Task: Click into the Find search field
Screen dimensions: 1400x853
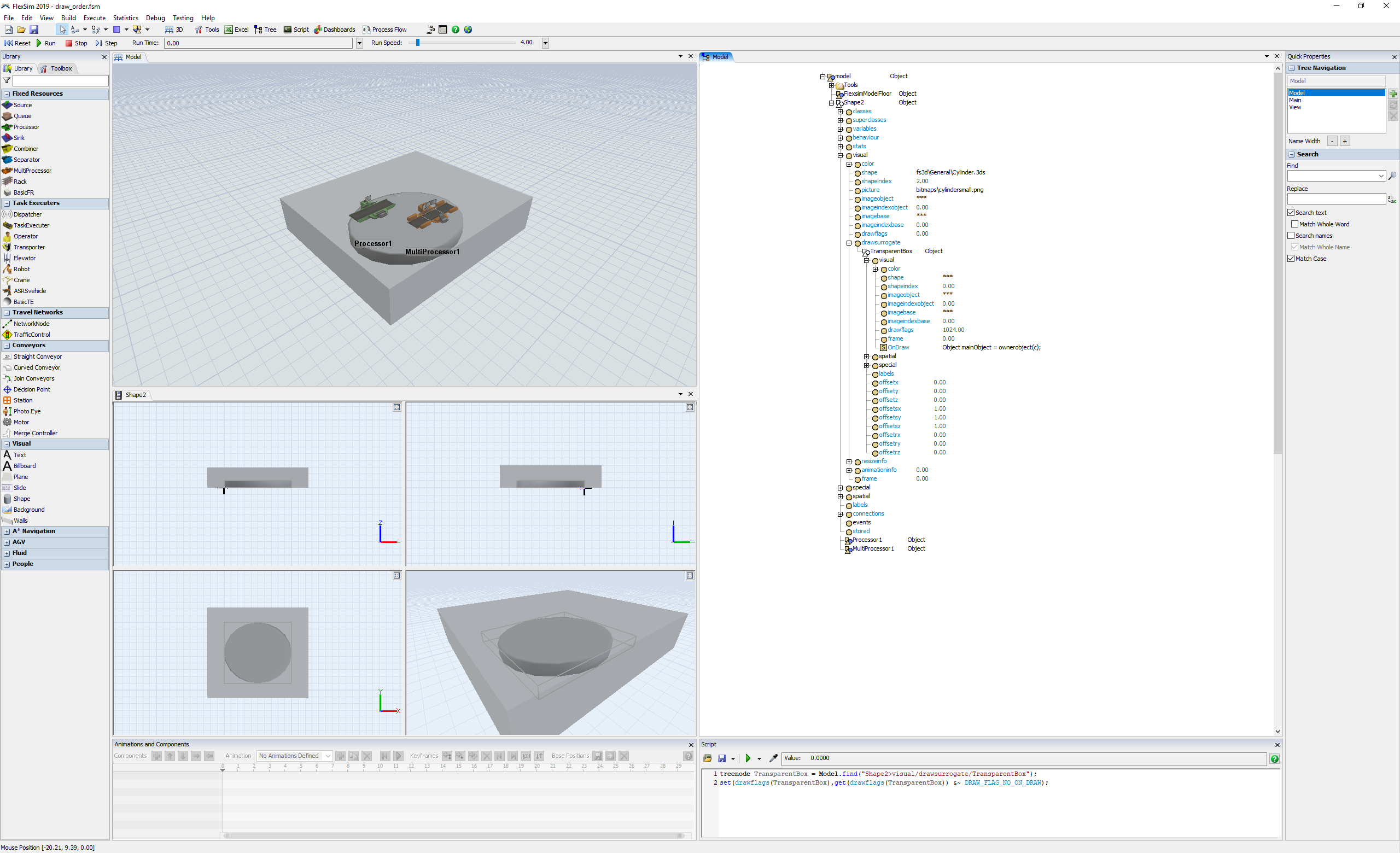Action: 1332,176
